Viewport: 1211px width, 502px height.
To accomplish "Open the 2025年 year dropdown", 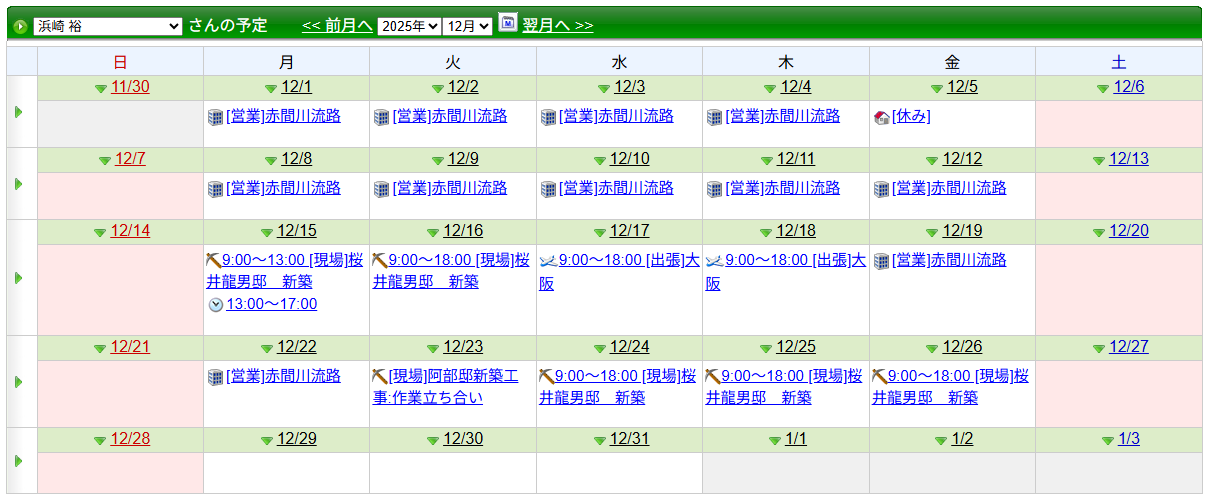I will click(x=409, y=26).
